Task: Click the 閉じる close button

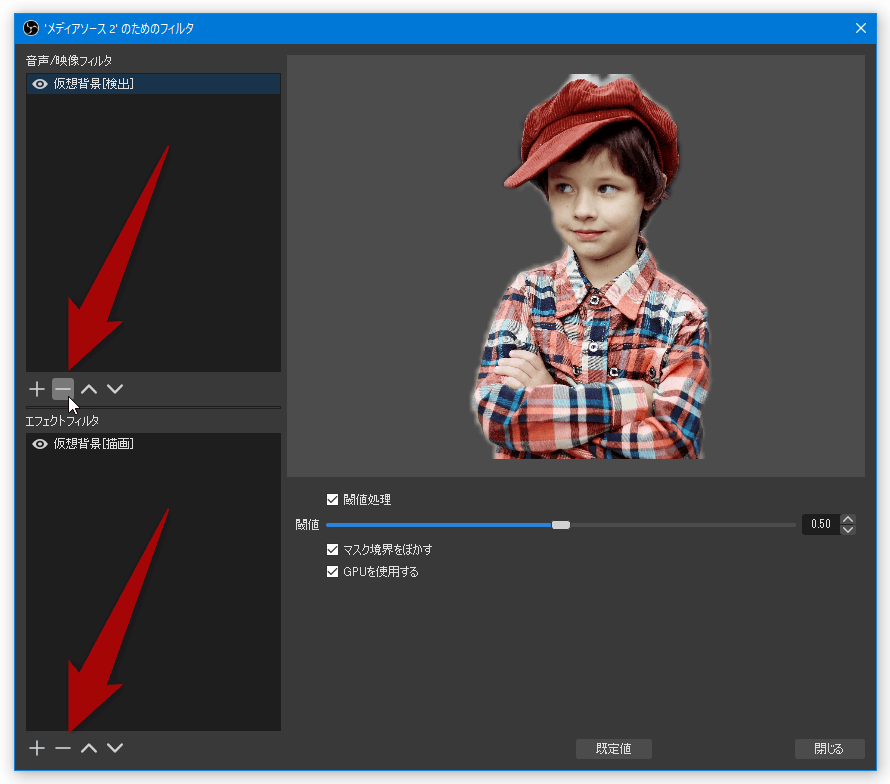Action: [x=829, y=749]
